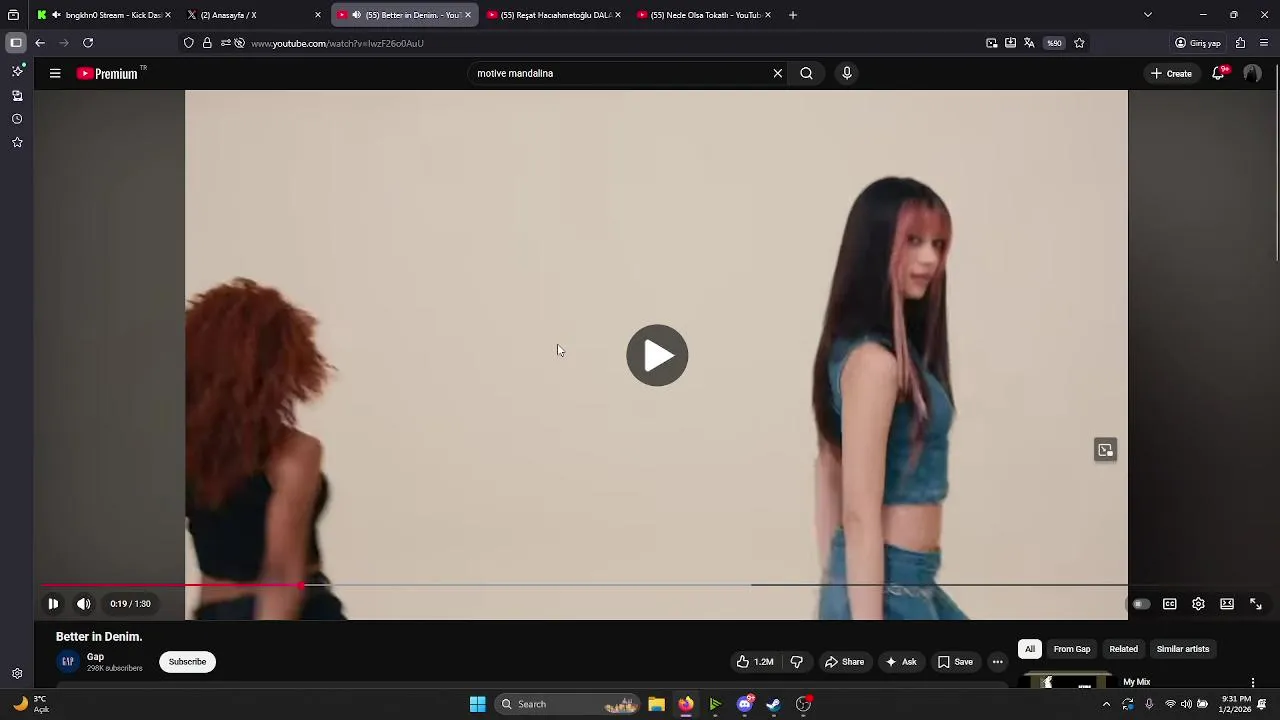This screenshot has width=1280, height=720.
Task: Like the video (1.2M)
Action: point(755,661)
